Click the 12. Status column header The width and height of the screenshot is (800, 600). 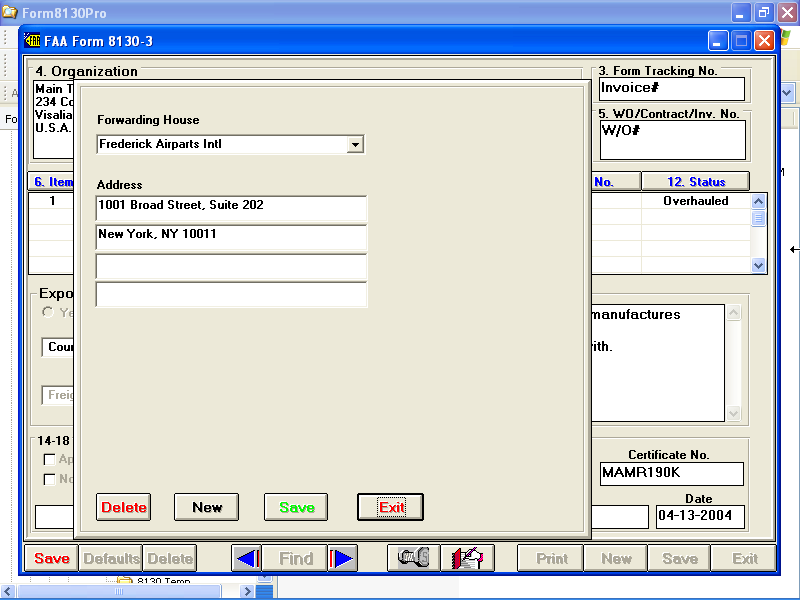695,182
